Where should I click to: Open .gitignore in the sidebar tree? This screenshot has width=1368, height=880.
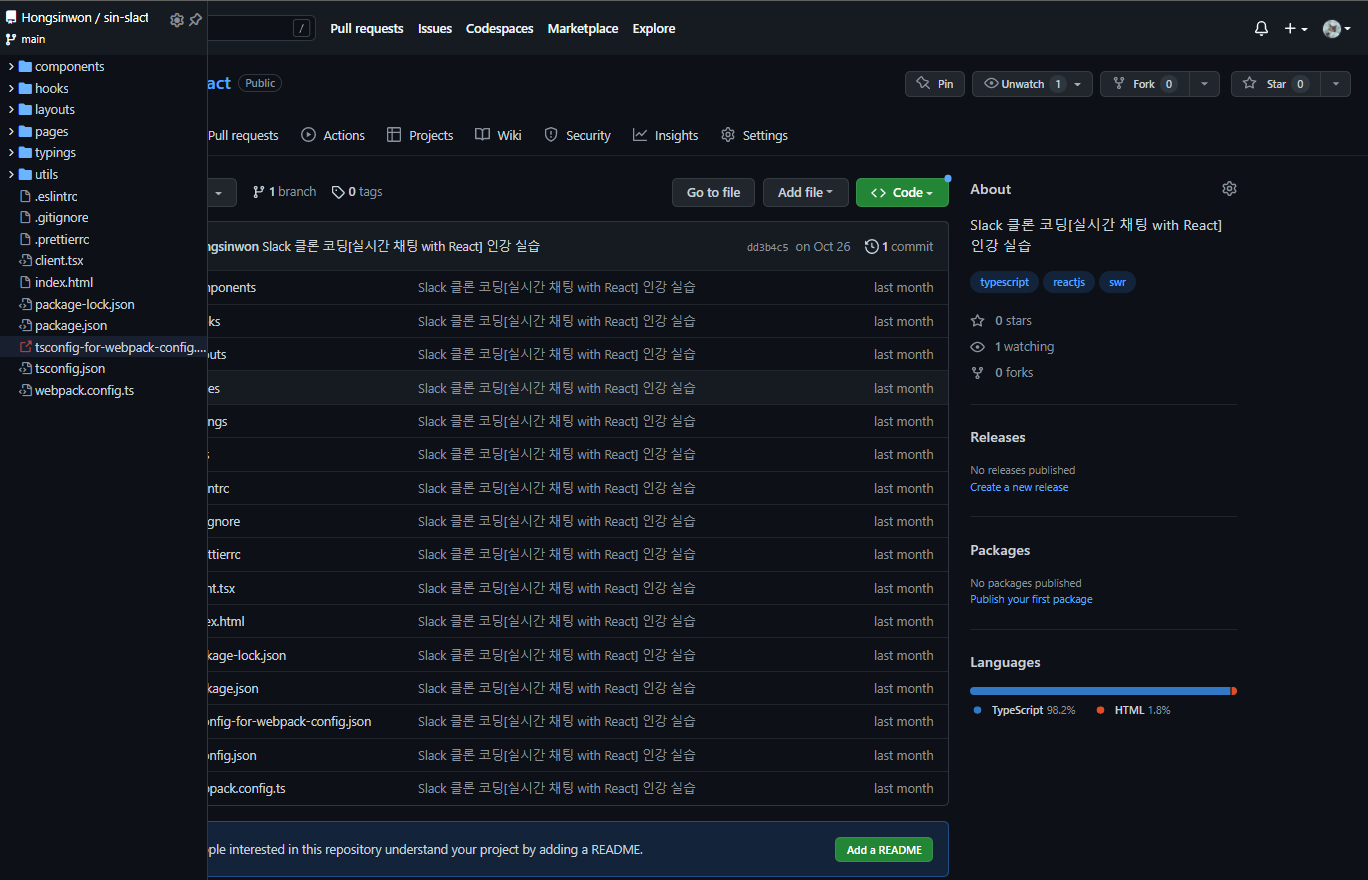tap(61, 218)
